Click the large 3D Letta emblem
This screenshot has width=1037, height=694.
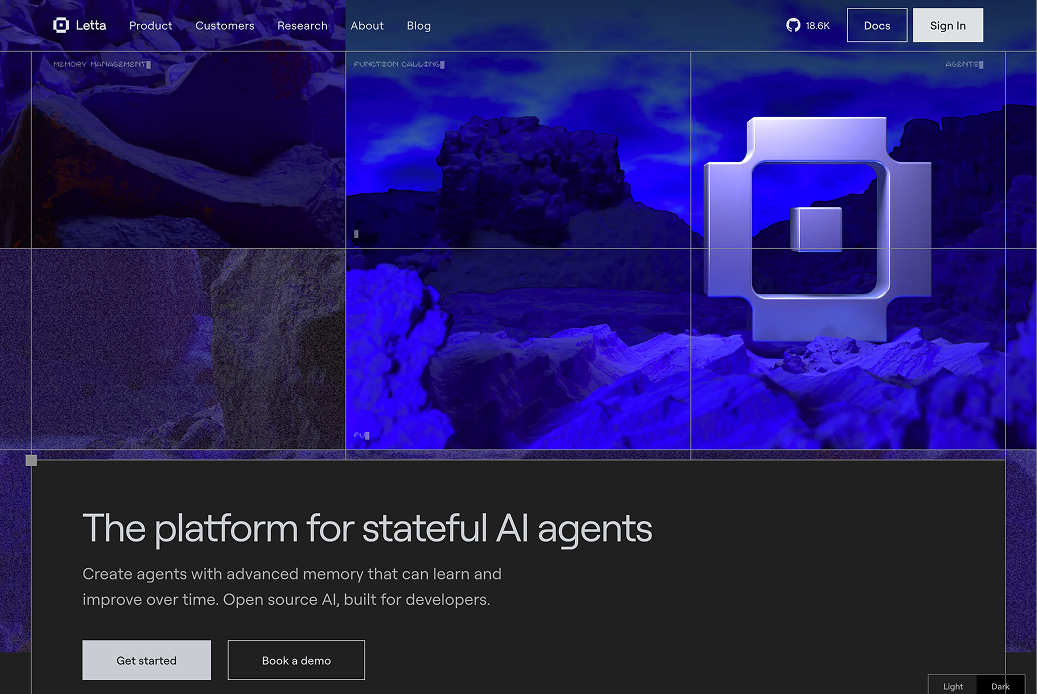(x=817, y=230)
